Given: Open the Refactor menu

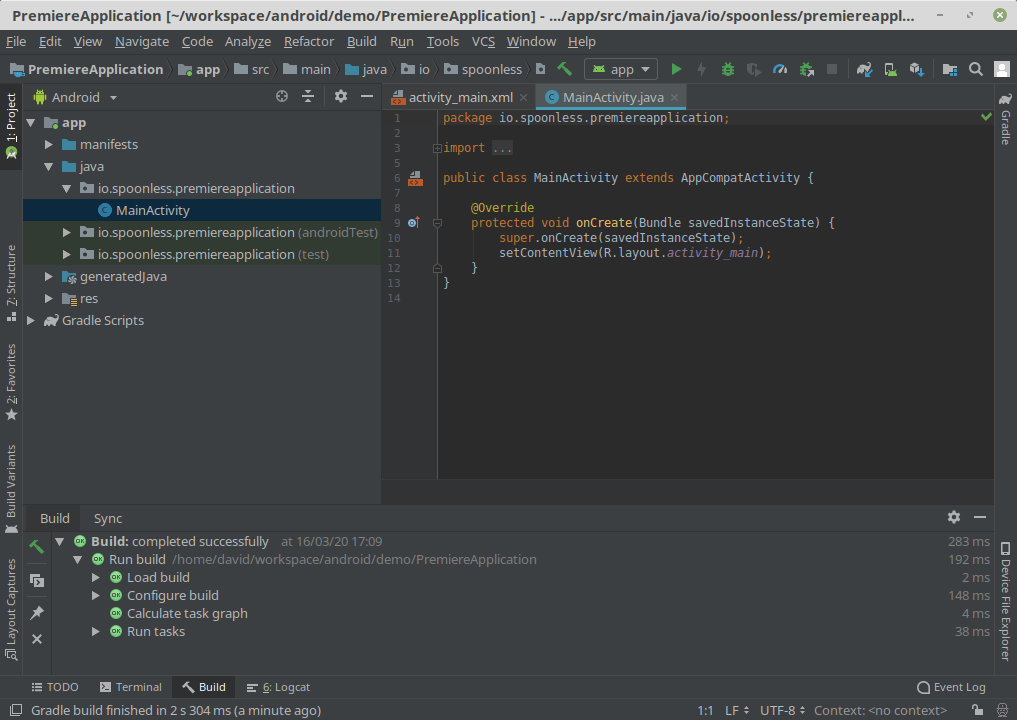Looking at the screenshot, I should [309, 42].
